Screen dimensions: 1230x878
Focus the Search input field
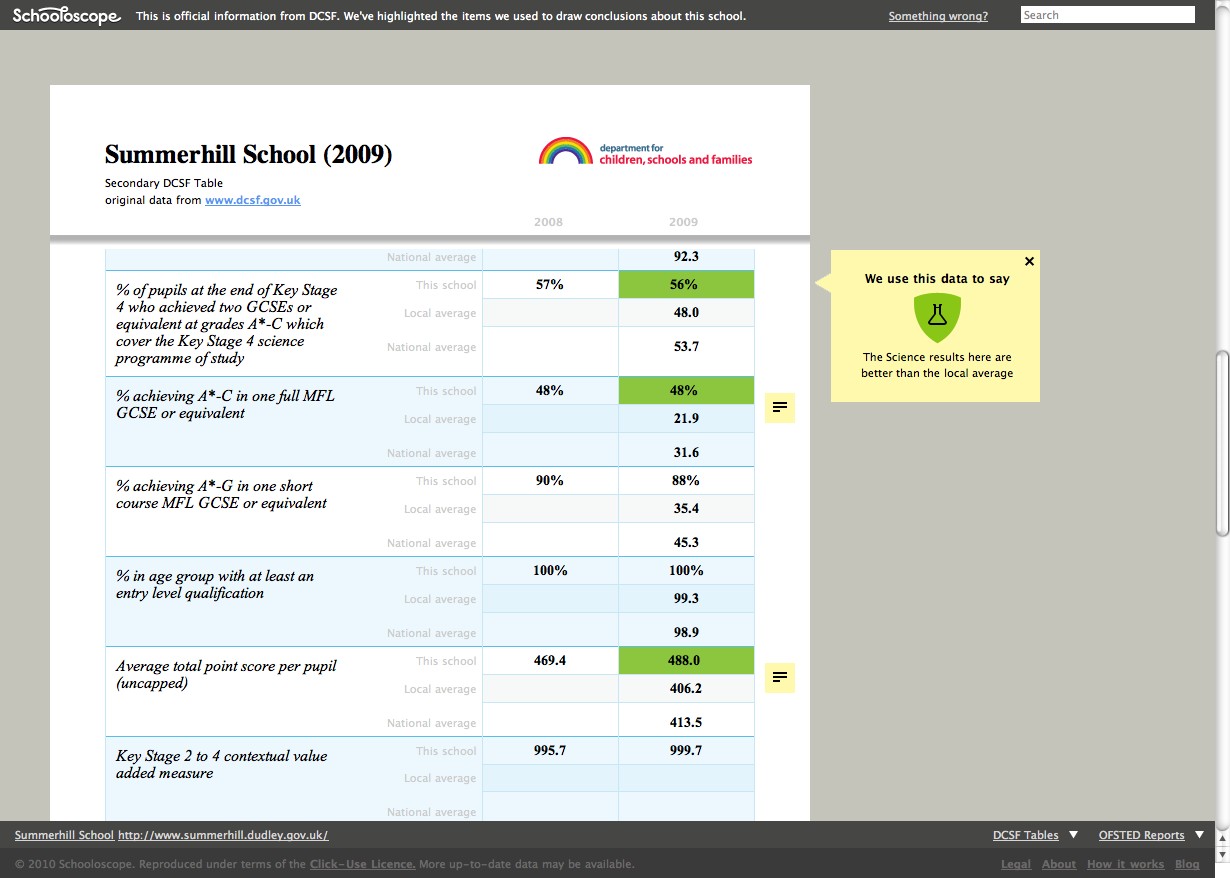pyautogui.click(x=1108, y=15)
